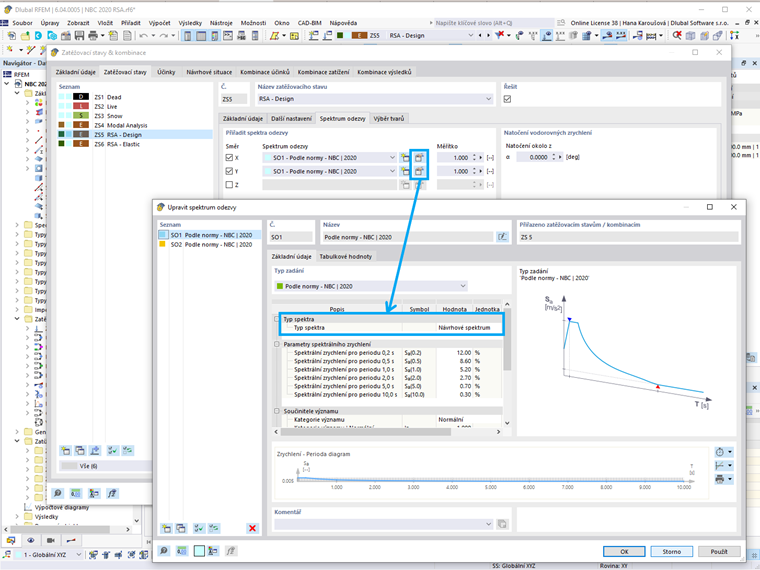Click orange swatch of SO2 list entry
The width and height of the screenshot is (760, 570).
pos(163,244)
